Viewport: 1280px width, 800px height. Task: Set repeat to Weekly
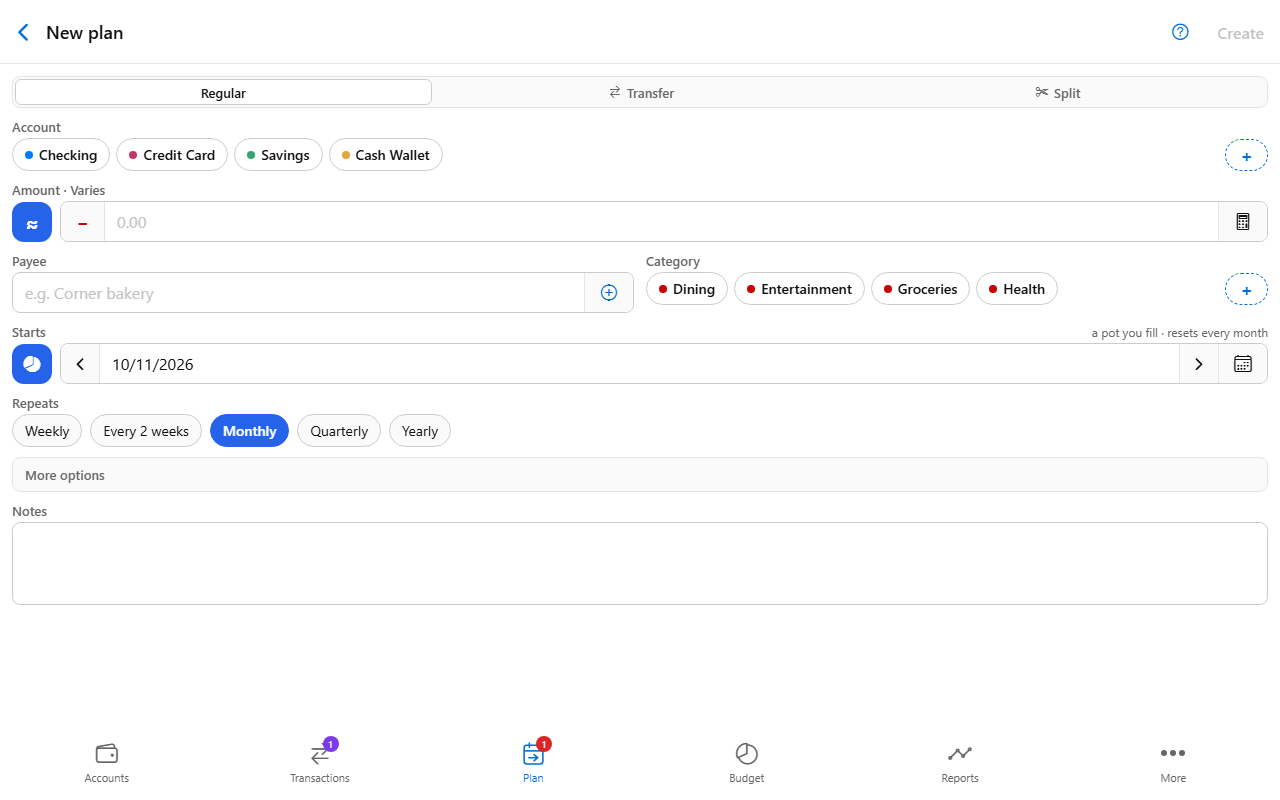(47, 431)
